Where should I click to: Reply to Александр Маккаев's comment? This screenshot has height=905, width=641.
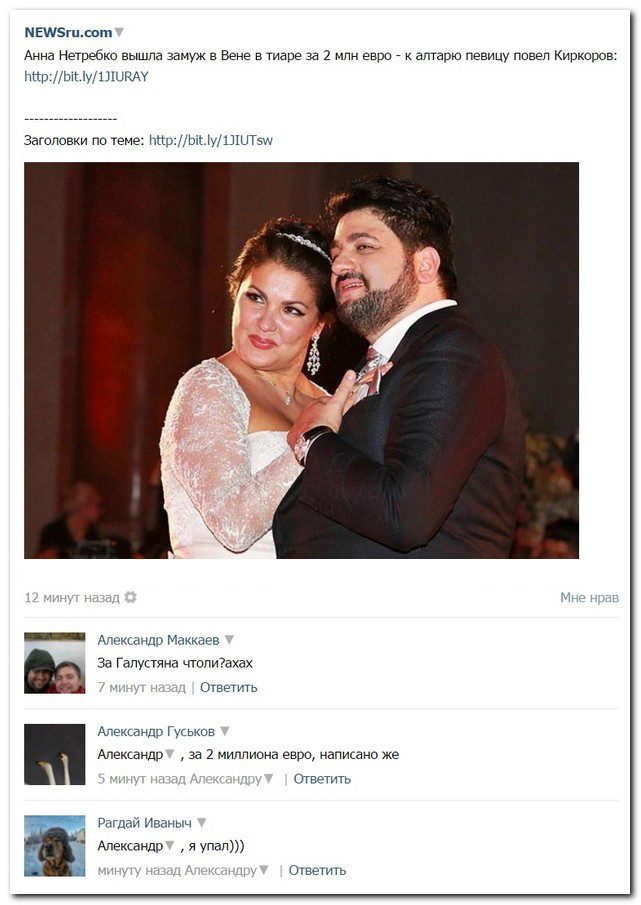(x=228, y=687)
